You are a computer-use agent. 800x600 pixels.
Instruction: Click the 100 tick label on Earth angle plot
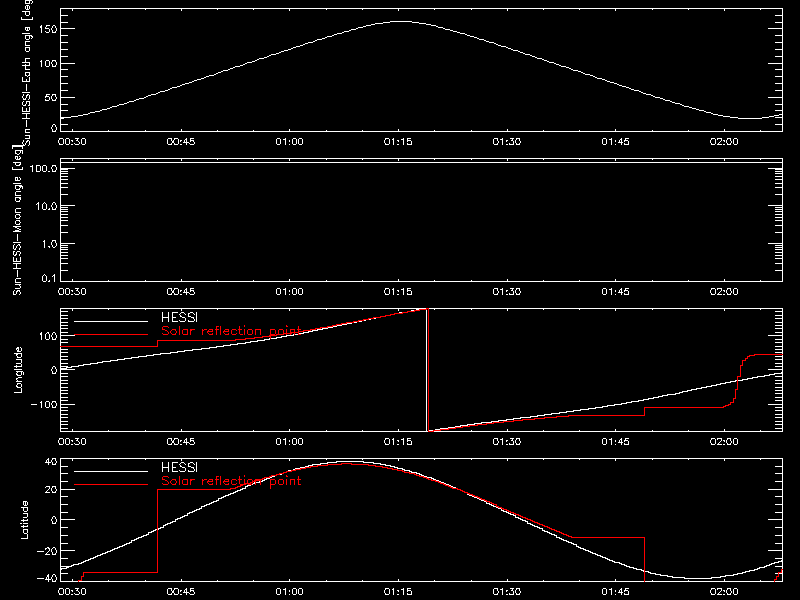[x=47, y=64]
